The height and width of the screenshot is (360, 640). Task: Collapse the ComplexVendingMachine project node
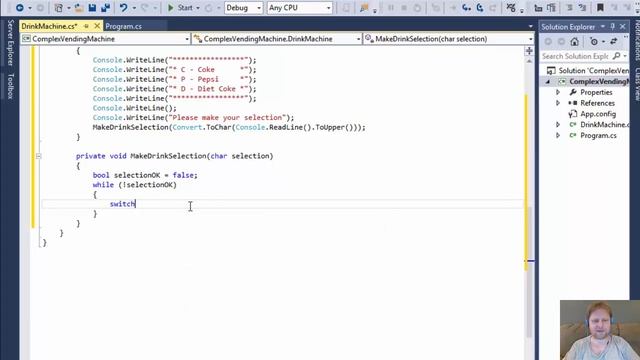548,82
